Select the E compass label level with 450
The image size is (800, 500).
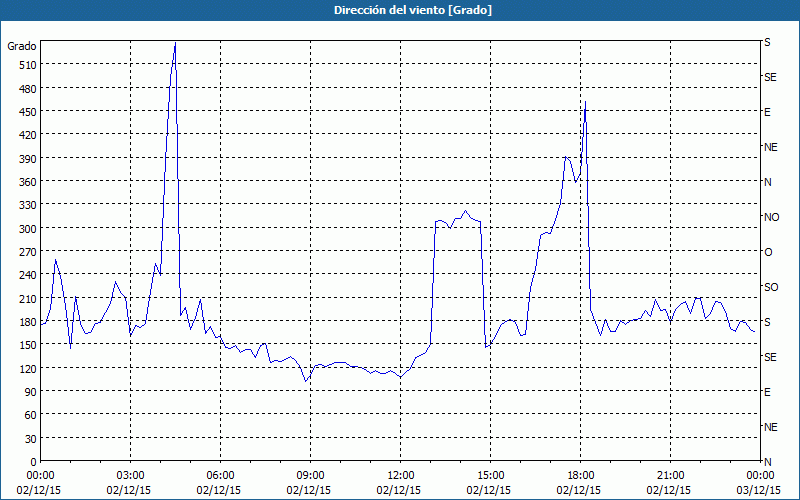767,112
